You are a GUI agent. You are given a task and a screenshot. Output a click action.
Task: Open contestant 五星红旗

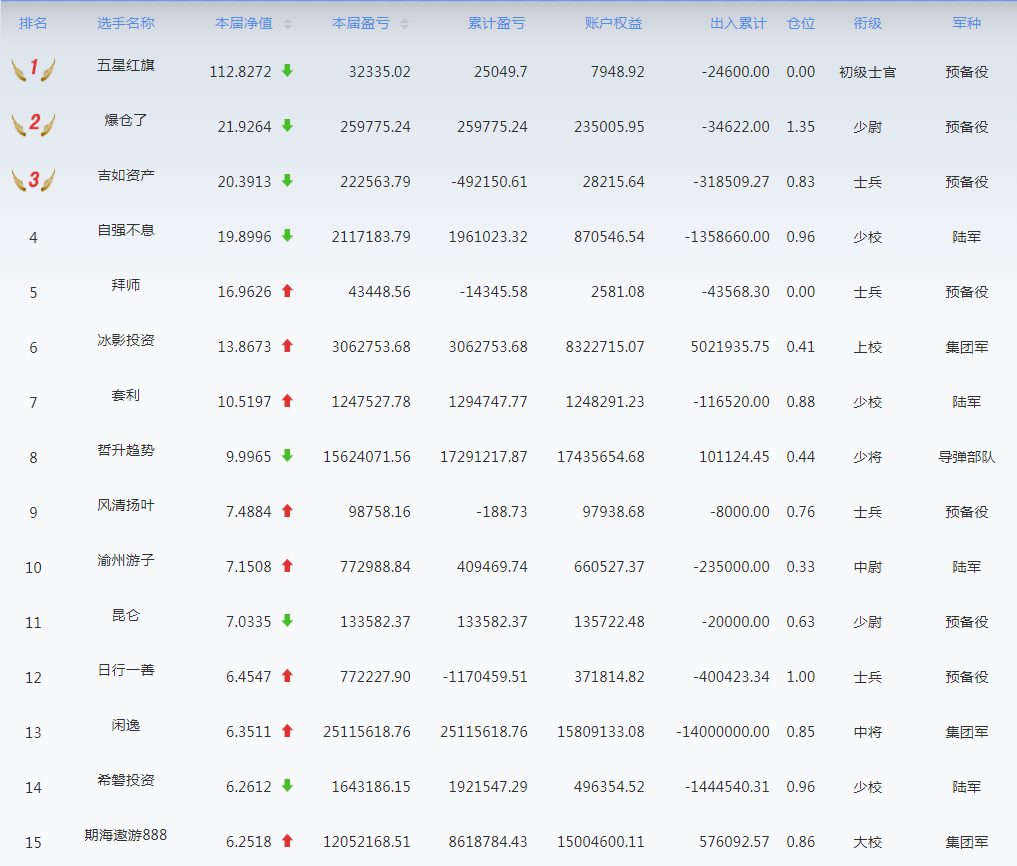[x=126, y=65]
